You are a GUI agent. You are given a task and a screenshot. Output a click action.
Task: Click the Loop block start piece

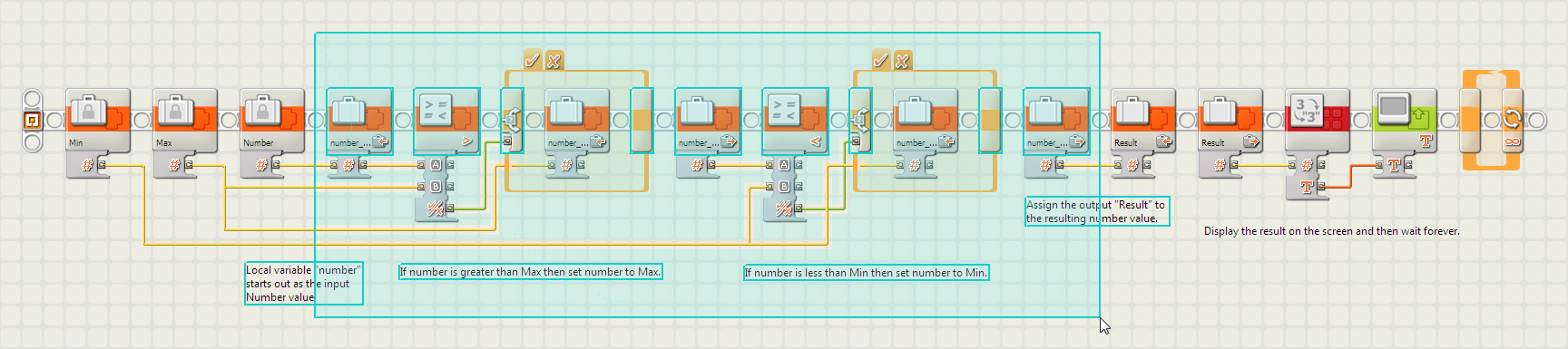pyautogui.click(x=1470, y=120)
